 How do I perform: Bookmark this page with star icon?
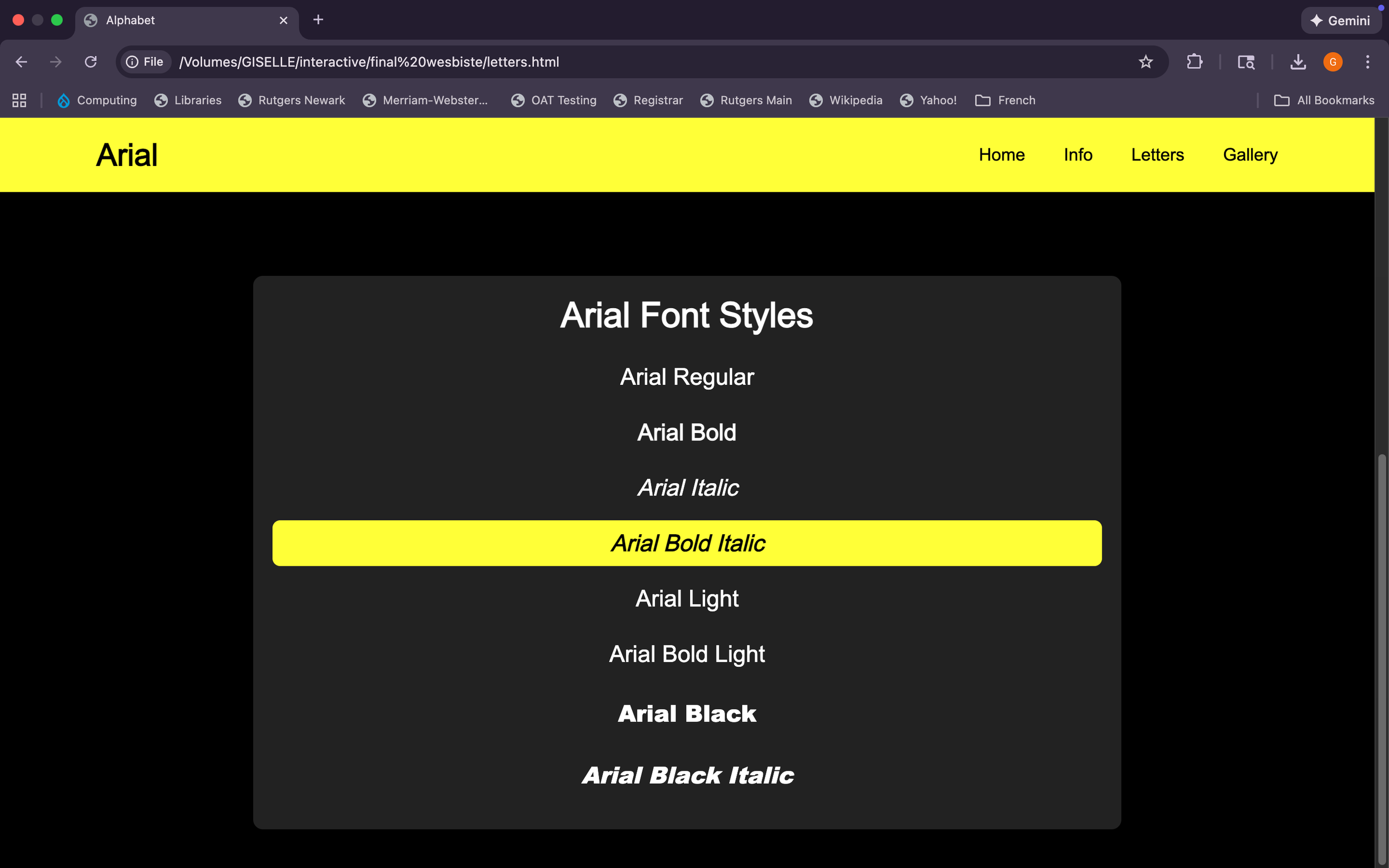[x=1145, y=62]
